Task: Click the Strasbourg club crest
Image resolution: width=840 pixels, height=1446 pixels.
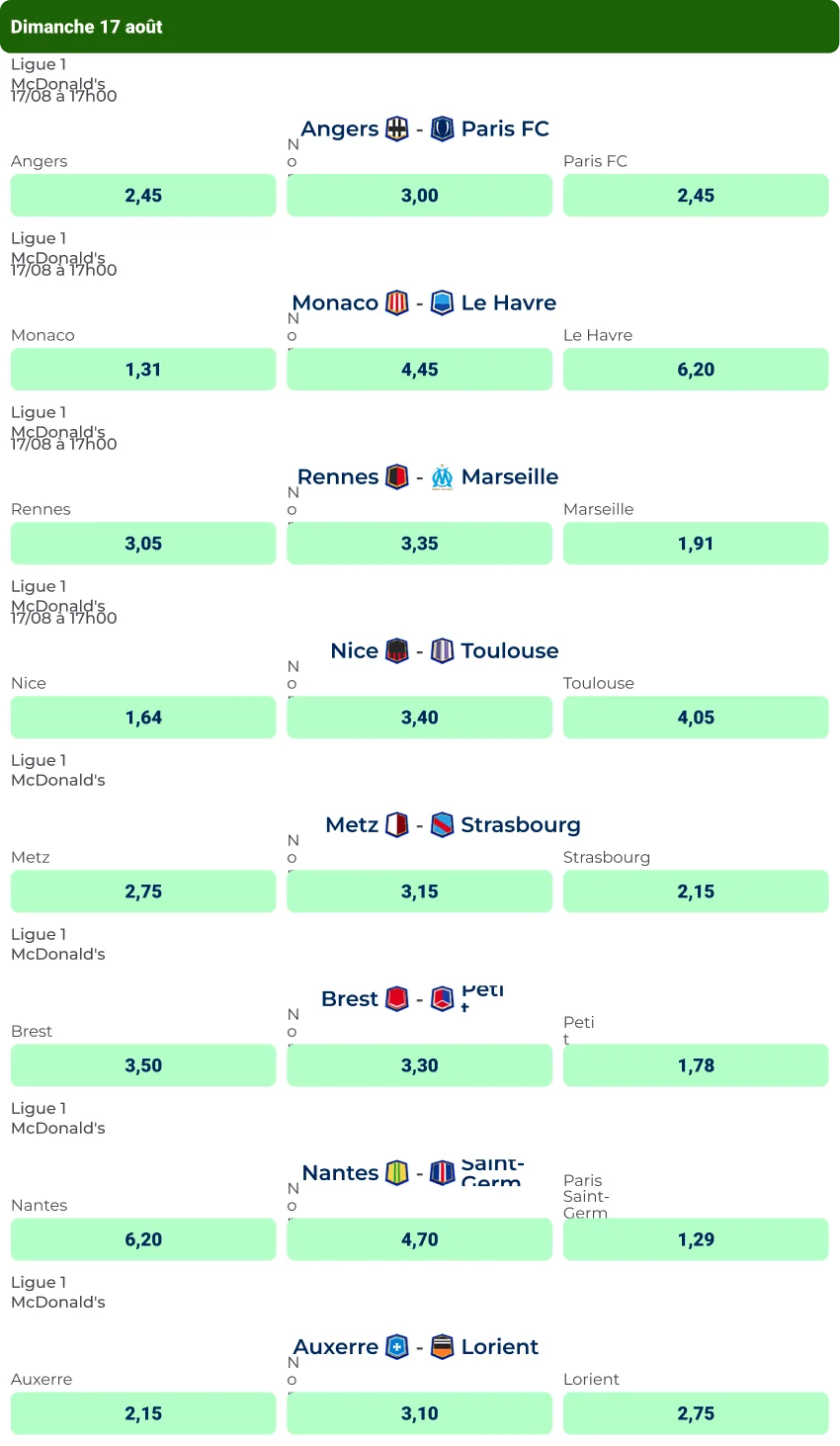Action: click(443, 825)
